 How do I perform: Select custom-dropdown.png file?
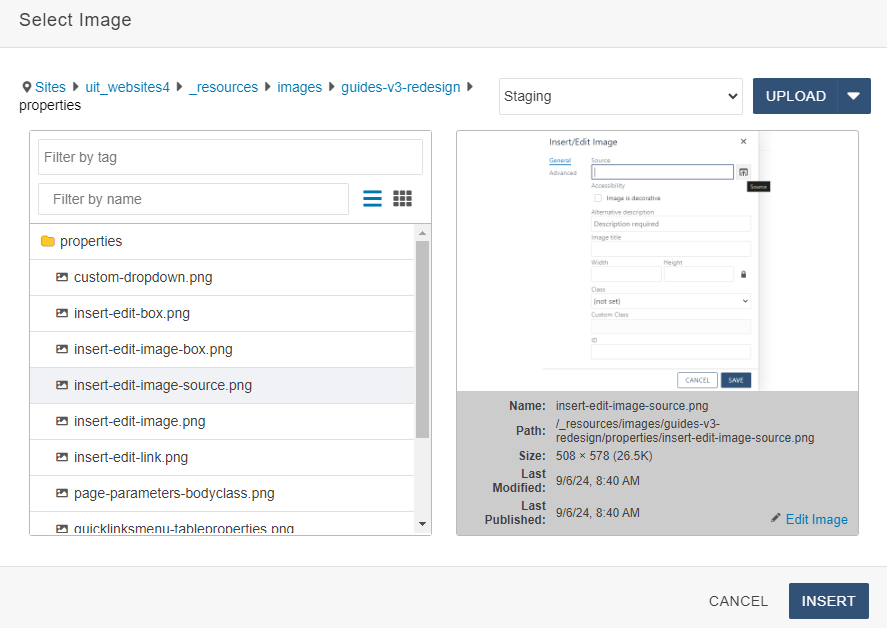click(222, 278)
